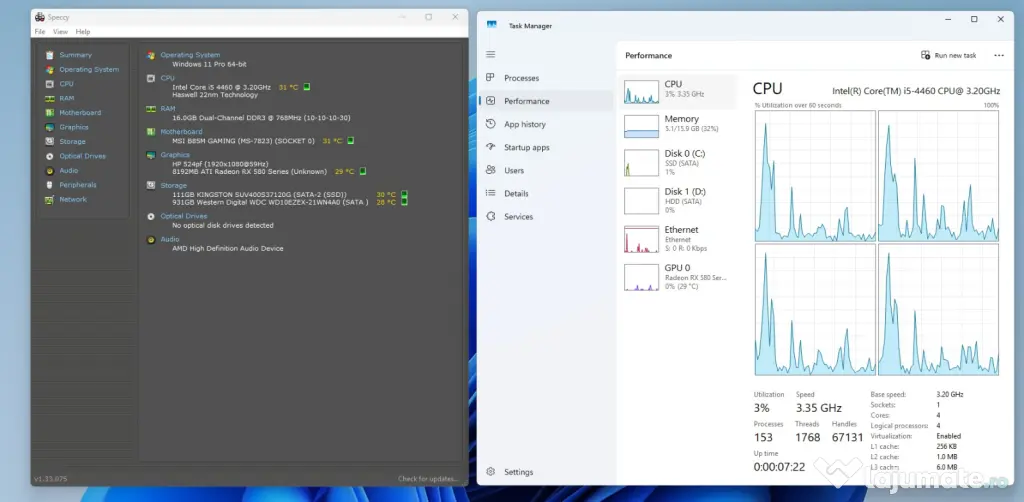
Task: Select Disk 0 (C:) performance entry
Action: pos(678,163)
